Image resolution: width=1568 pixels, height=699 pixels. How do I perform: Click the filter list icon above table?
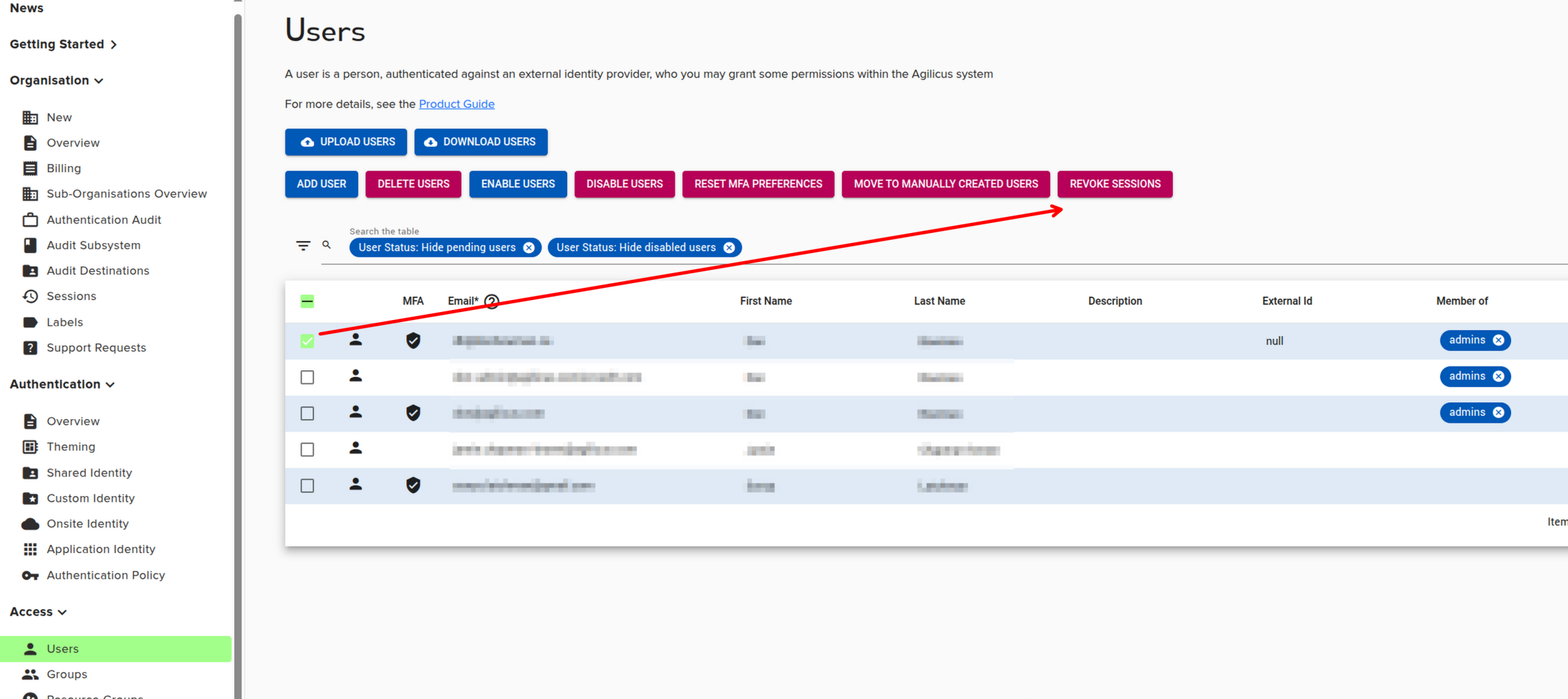303,246
